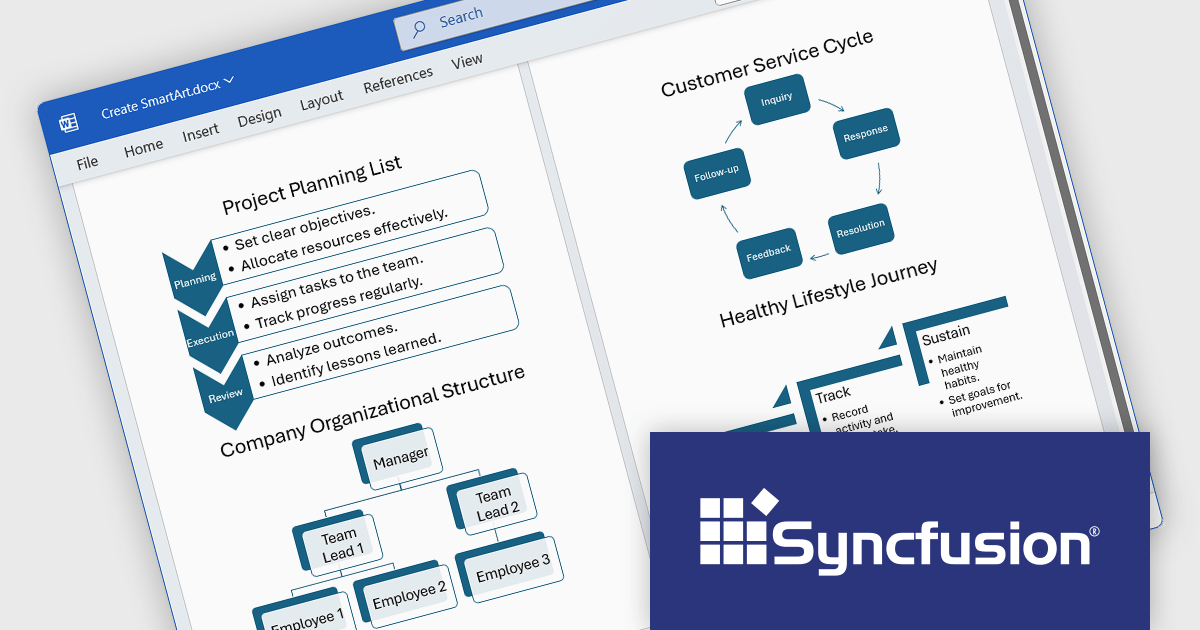Select the Project Planning List heading
This screenshot has height=630, width=1200.
pos(312,185)
